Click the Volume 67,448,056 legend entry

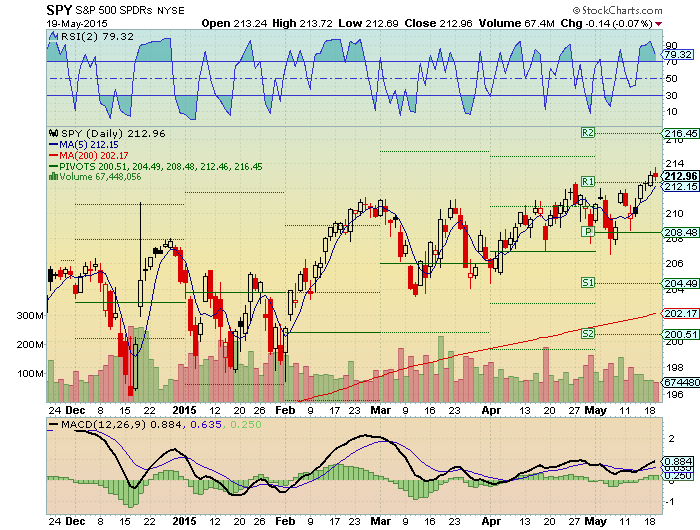[x=100, y=177]
